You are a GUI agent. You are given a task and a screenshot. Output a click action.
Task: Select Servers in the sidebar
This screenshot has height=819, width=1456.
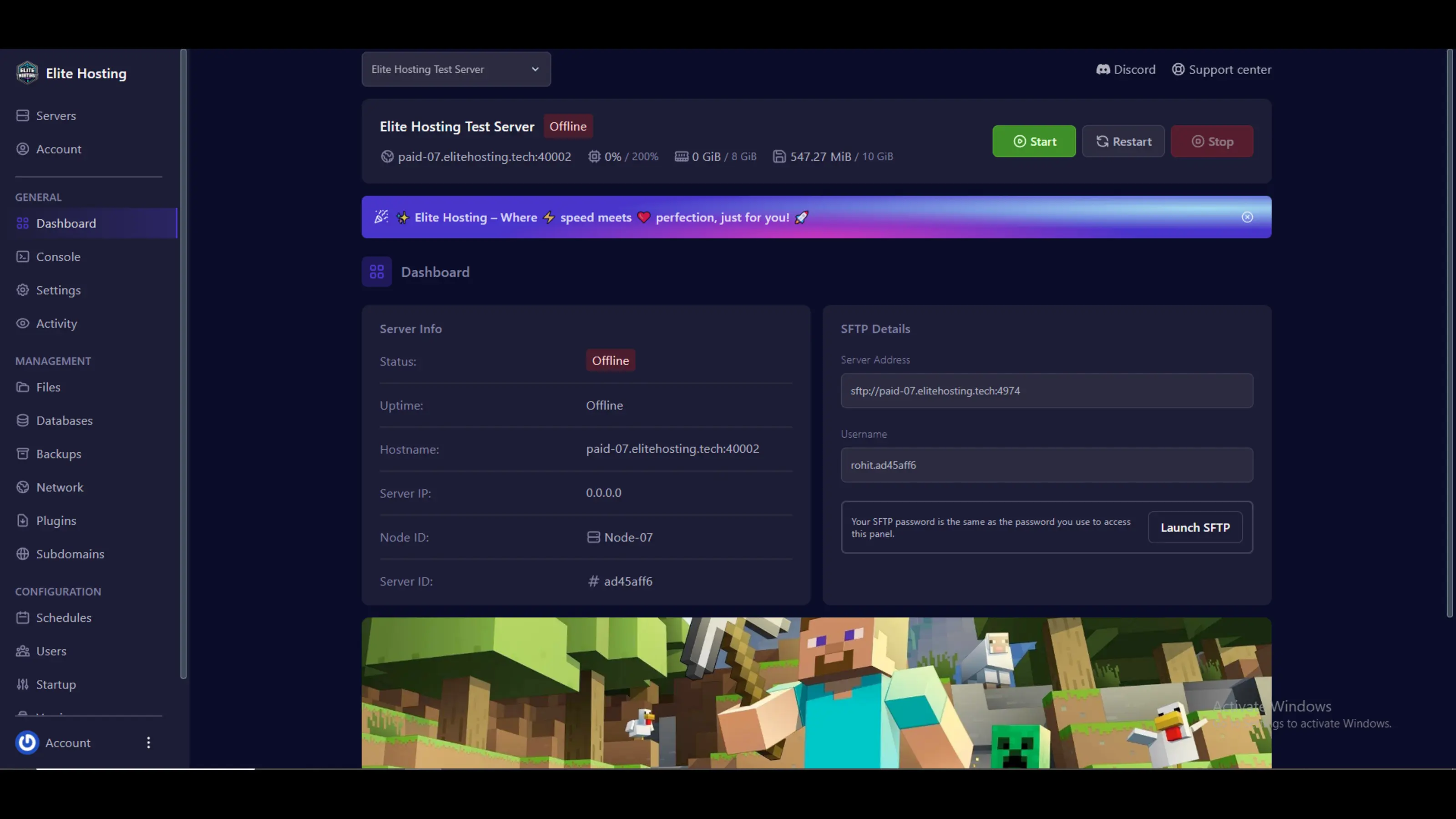pos(56,115)
